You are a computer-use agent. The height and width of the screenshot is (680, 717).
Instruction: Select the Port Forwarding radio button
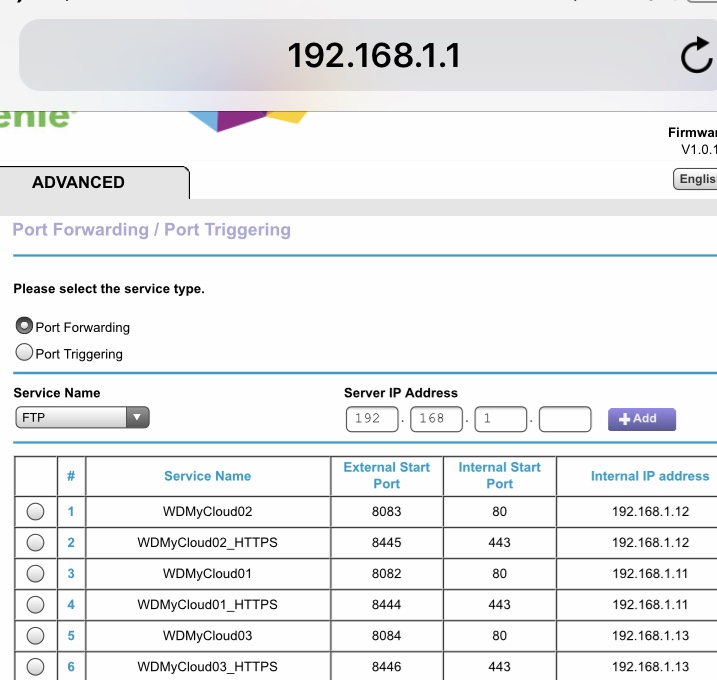[24, 326]
